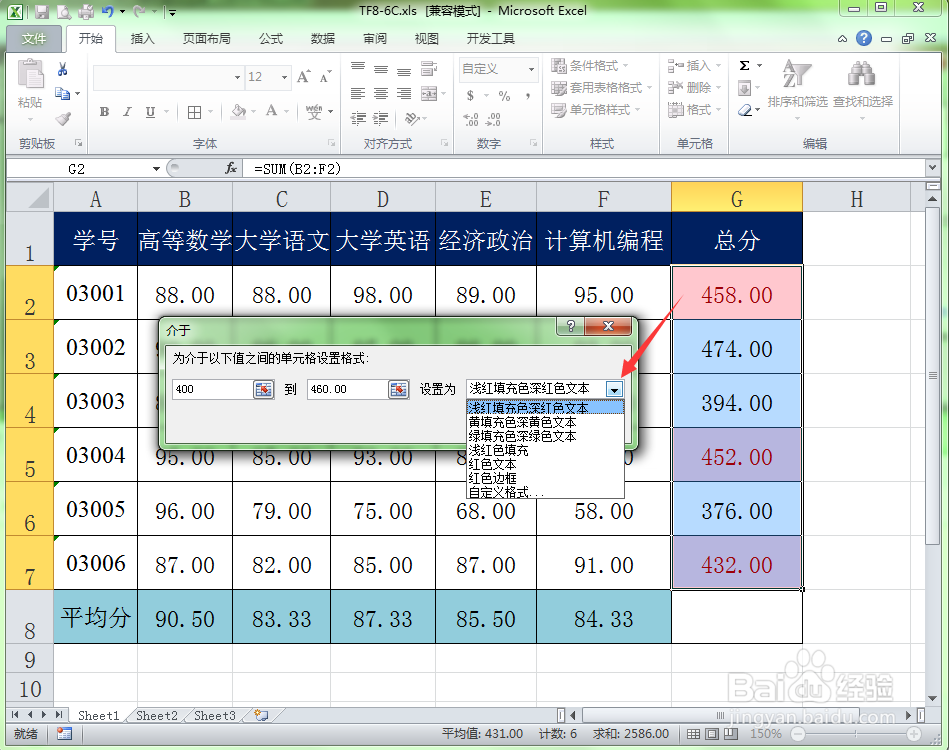
Task: Click merge and center icon
Action: (x=429, y=94)
